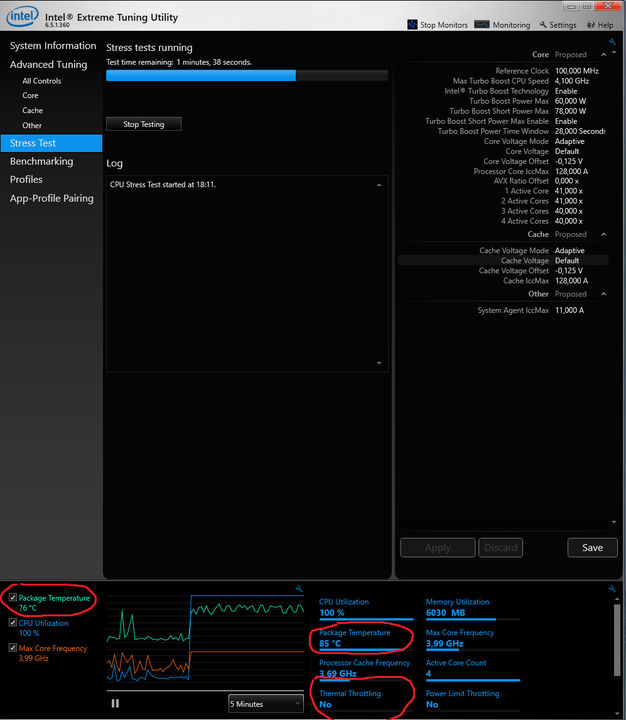
Task: Click the Core Voltage Offset -0,125 V value
Action: [569, 162]
